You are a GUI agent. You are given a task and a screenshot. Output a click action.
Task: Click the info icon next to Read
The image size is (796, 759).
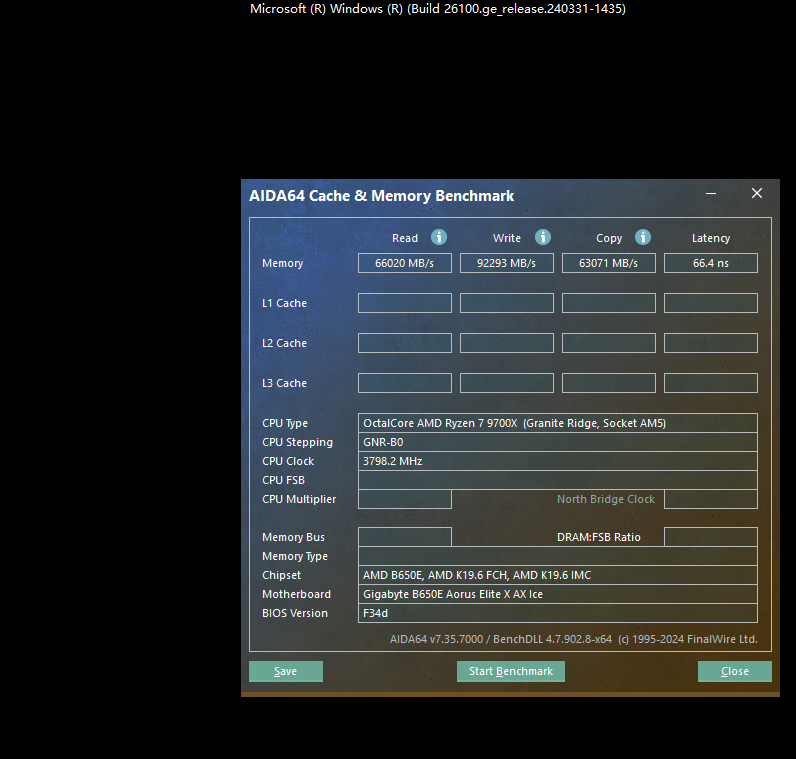pyautogui.click(x=439, y=237)
